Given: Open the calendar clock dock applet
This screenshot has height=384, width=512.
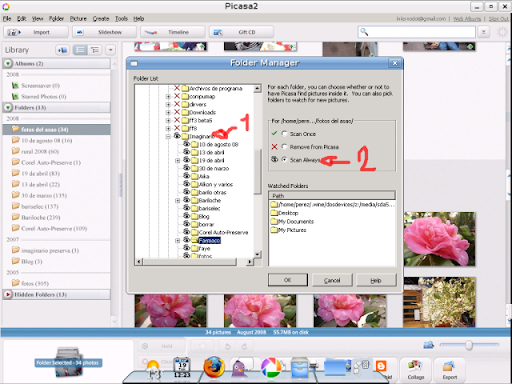Looking at the screenshot, I should 182,367.
